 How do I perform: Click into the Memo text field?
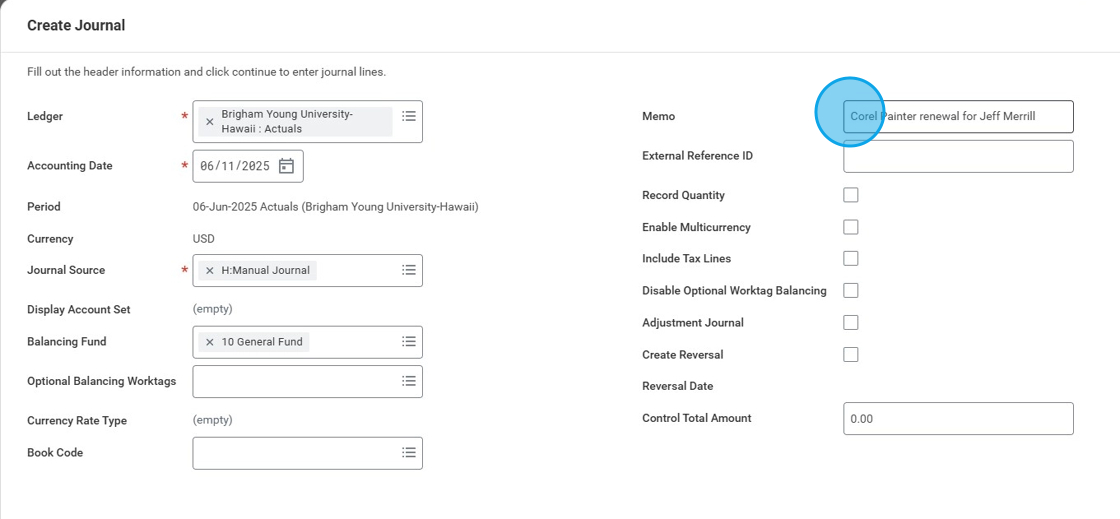point(958,116)
